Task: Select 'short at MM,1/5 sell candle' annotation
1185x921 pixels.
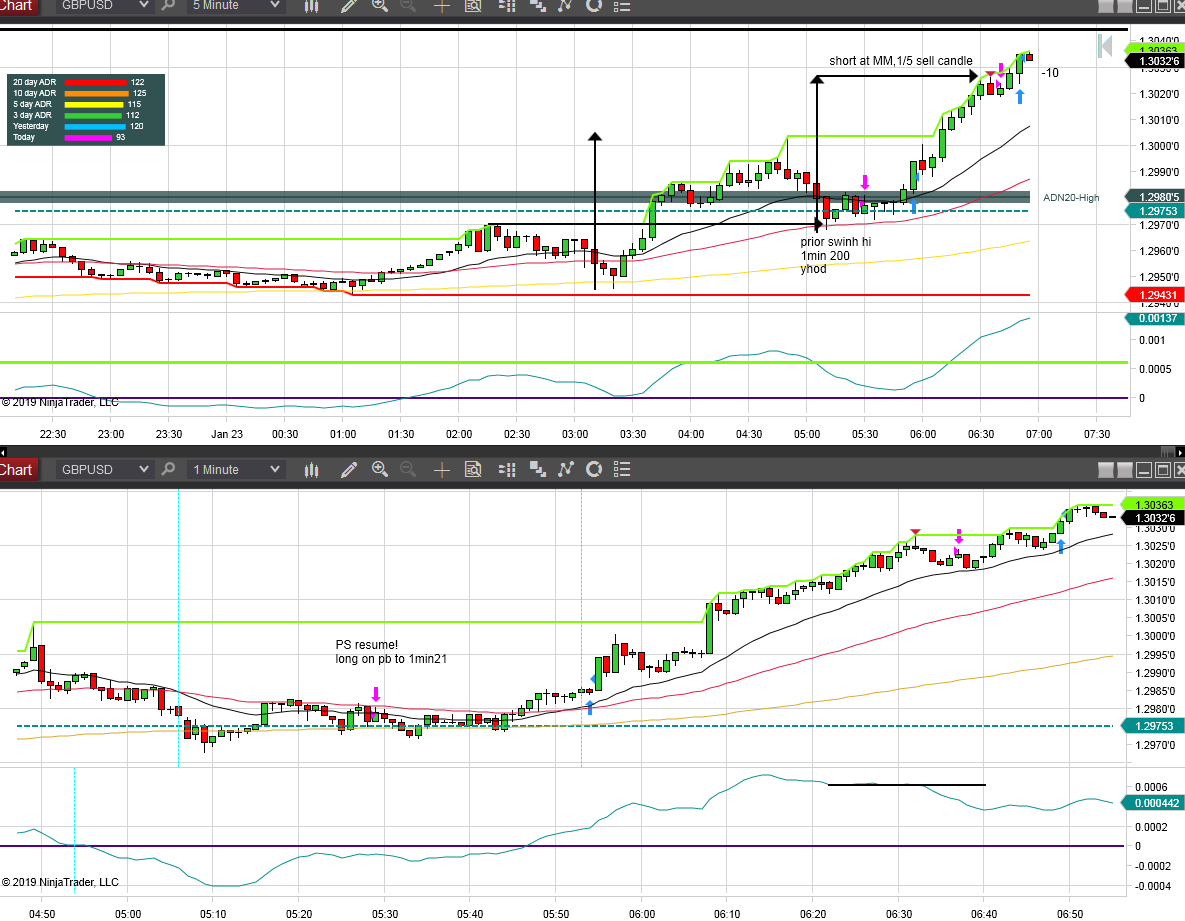Action: point(900,61)
